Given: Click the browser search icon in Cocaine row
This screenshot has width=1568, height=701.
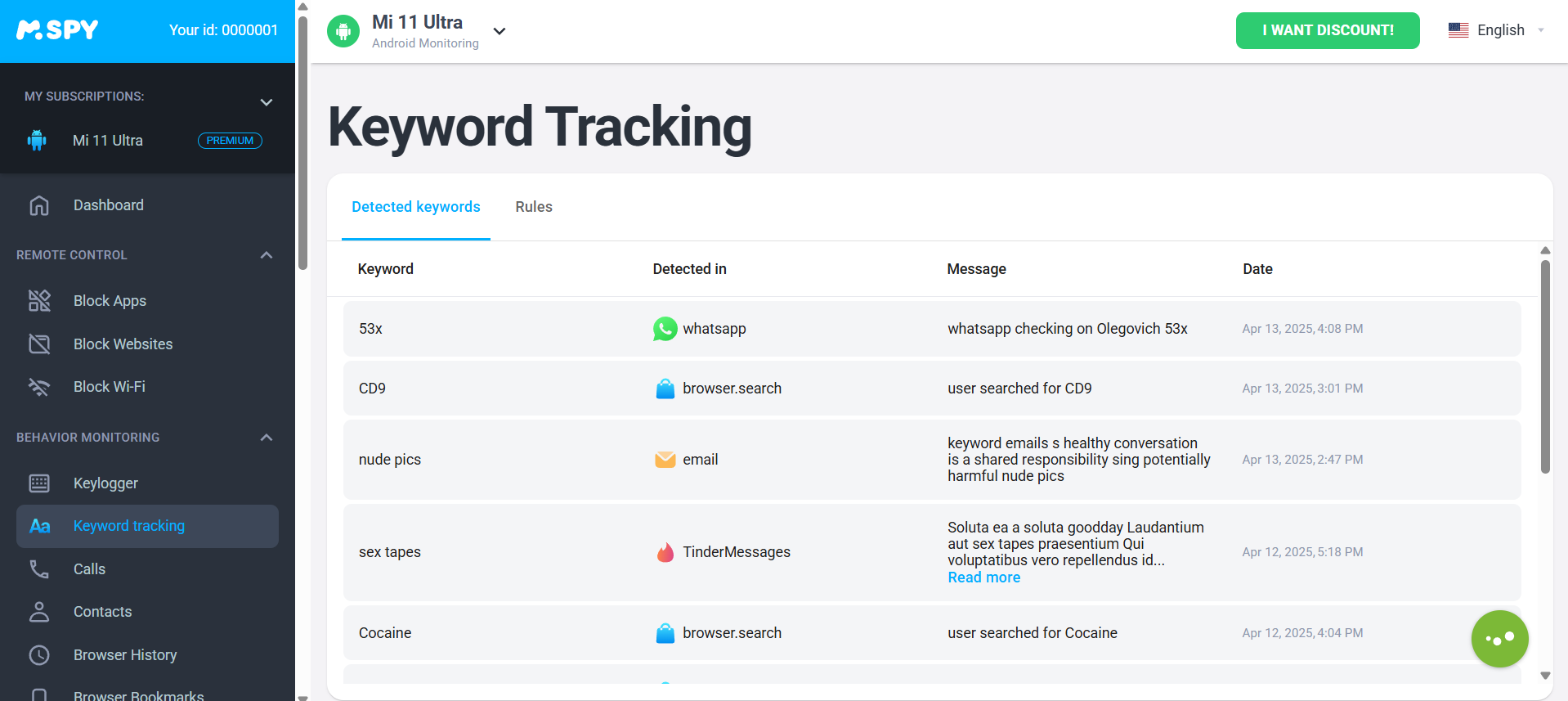Looking at the screenshot, I should click(x=665, y=633).
